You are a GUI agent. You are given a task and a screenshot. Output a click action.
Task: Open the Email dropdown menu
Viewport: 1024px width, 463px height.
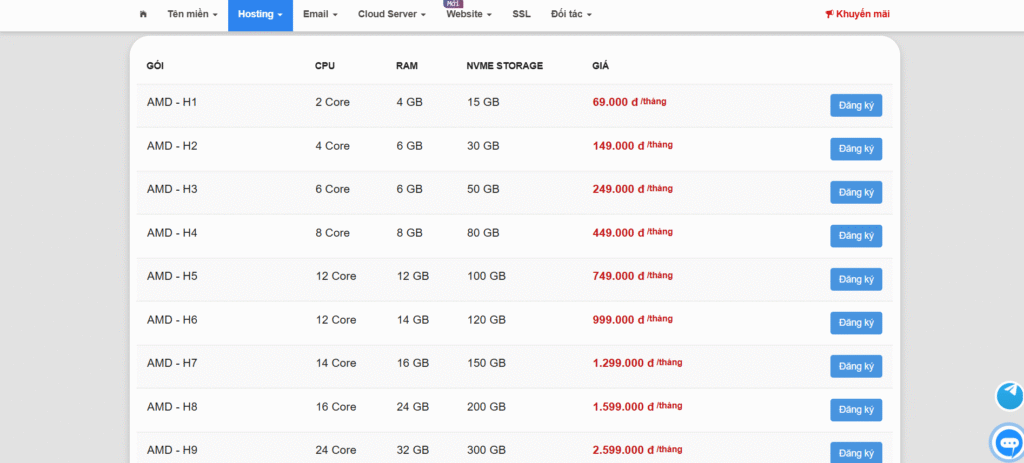coord(320,14)
